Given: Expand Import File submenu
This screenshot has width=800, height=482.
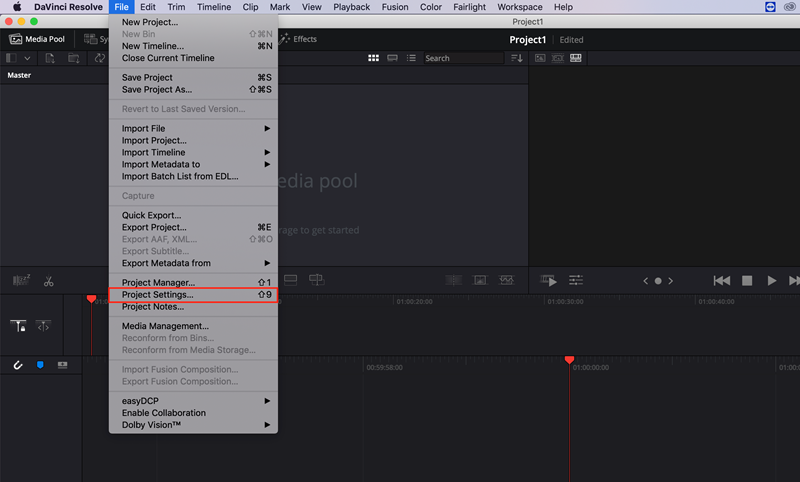Looking at the screenshot, I should 193,129.
